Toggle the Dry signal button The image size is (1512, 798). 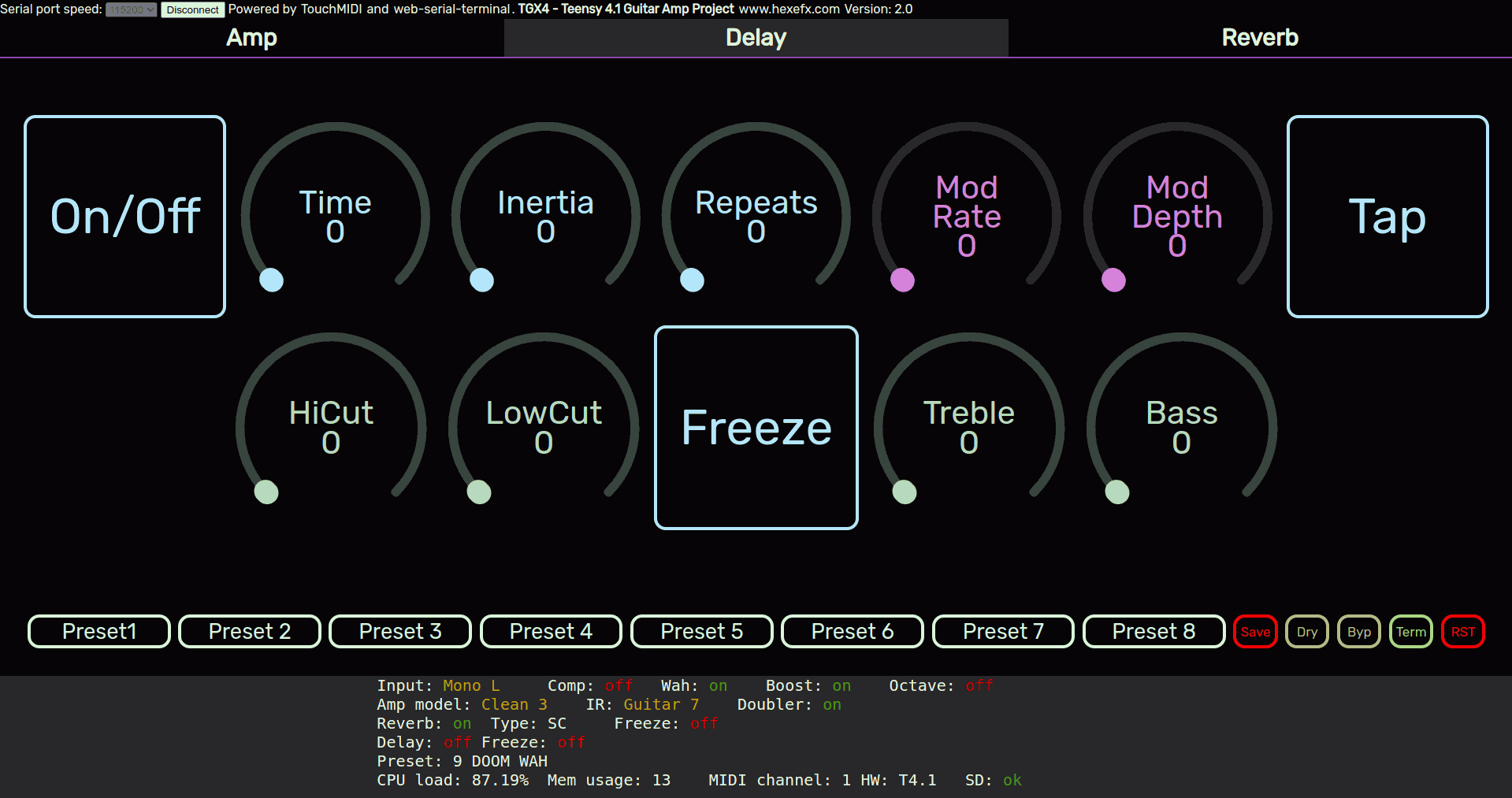(1307, 632)
